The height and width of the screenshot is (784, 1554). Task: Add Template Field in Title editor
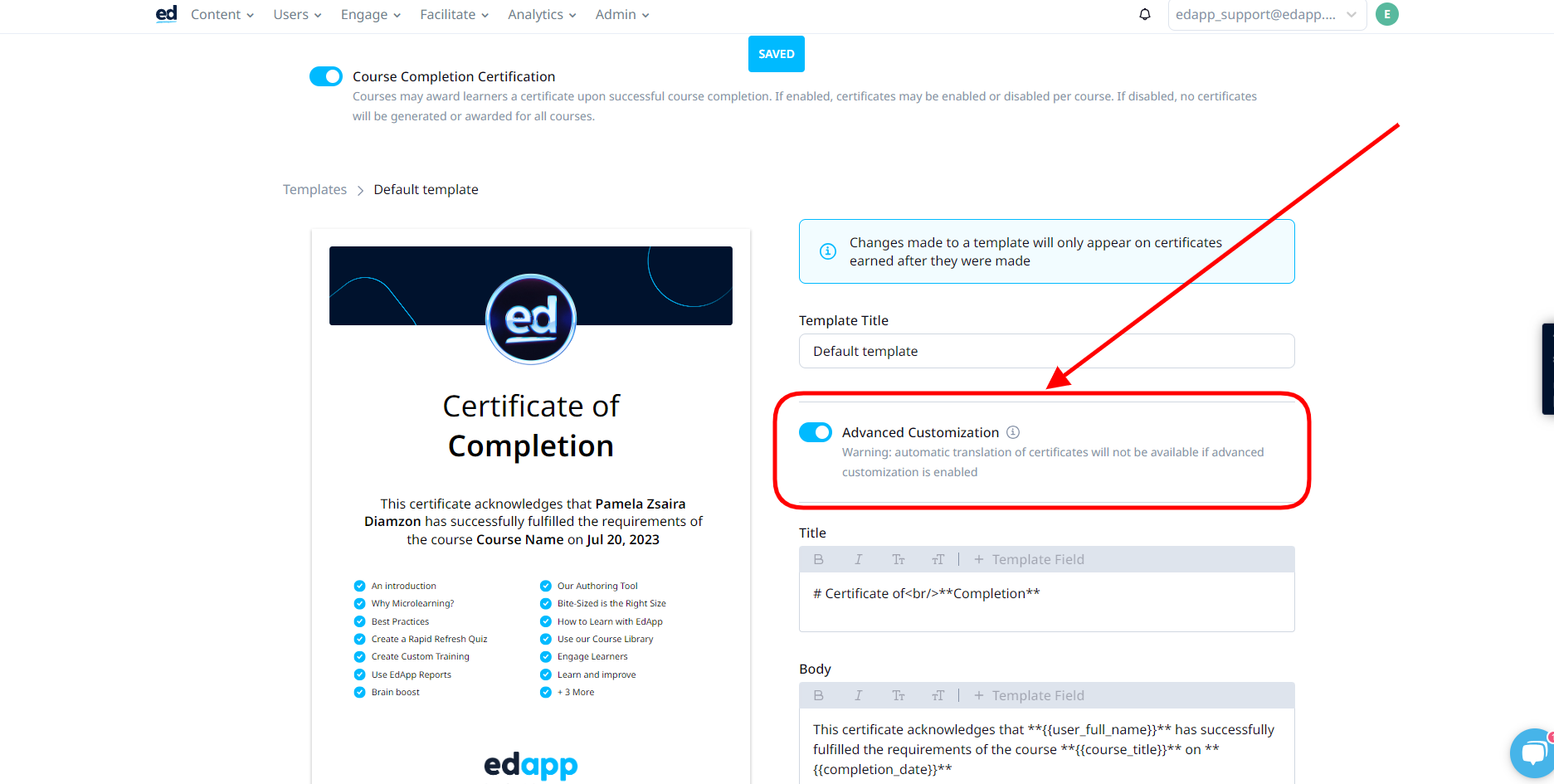pos(1029,560)
